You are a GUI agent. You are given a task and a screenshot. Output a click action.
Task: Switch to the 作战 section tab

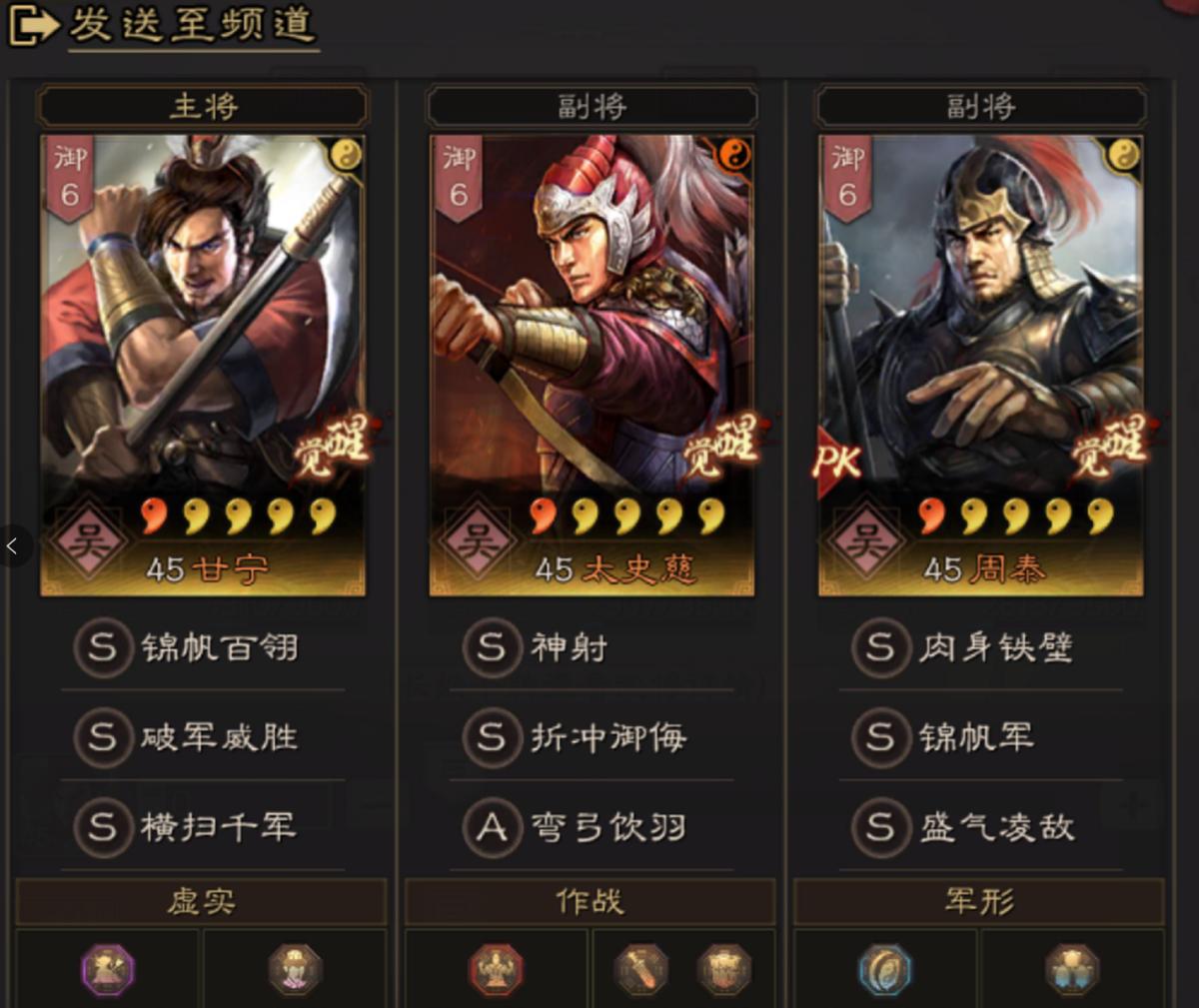click(591, 902)
